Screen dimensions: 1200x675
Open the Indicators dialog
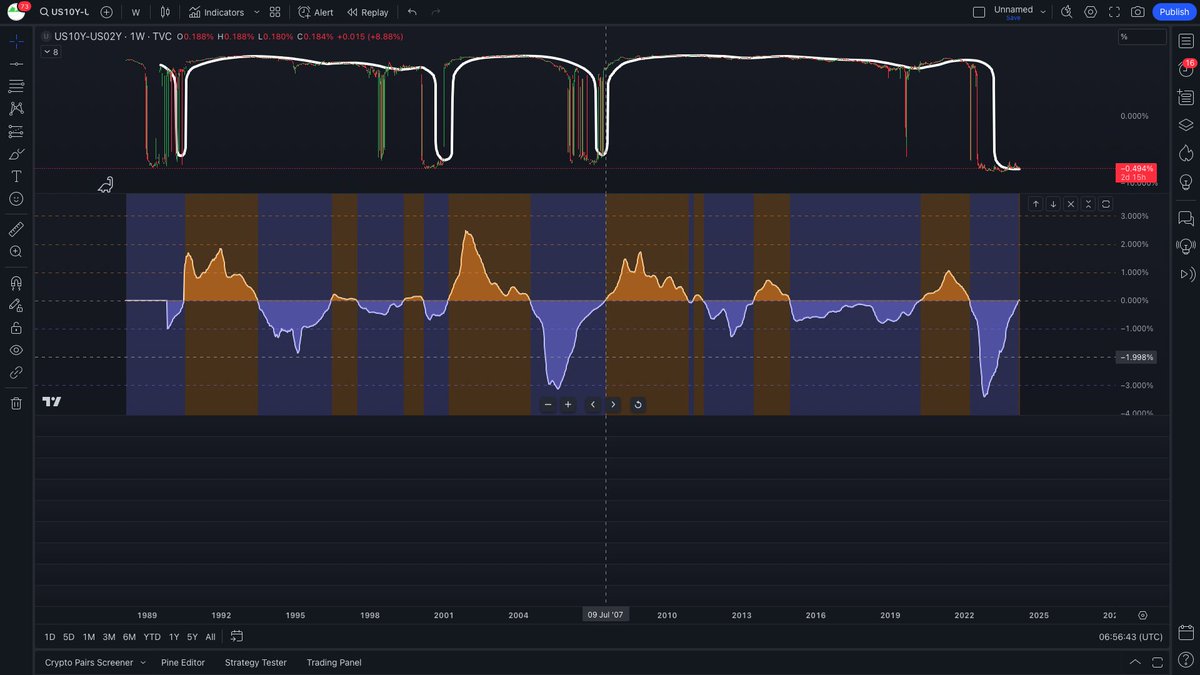point(216,12)
